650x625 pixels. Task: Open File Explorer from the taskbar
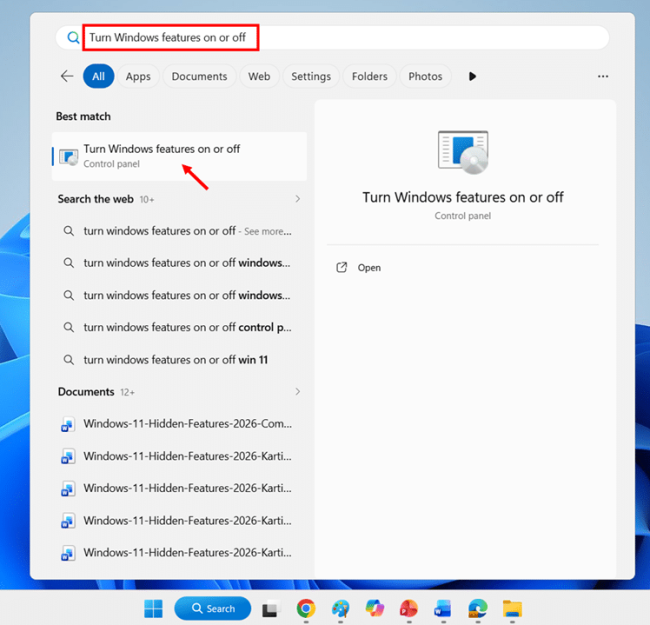click(x=512, y=608)
